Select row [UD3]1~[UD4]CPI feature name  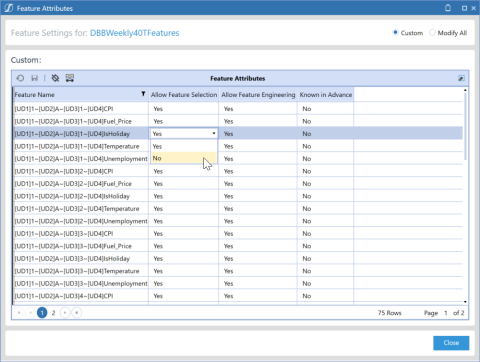click(64, 109)
